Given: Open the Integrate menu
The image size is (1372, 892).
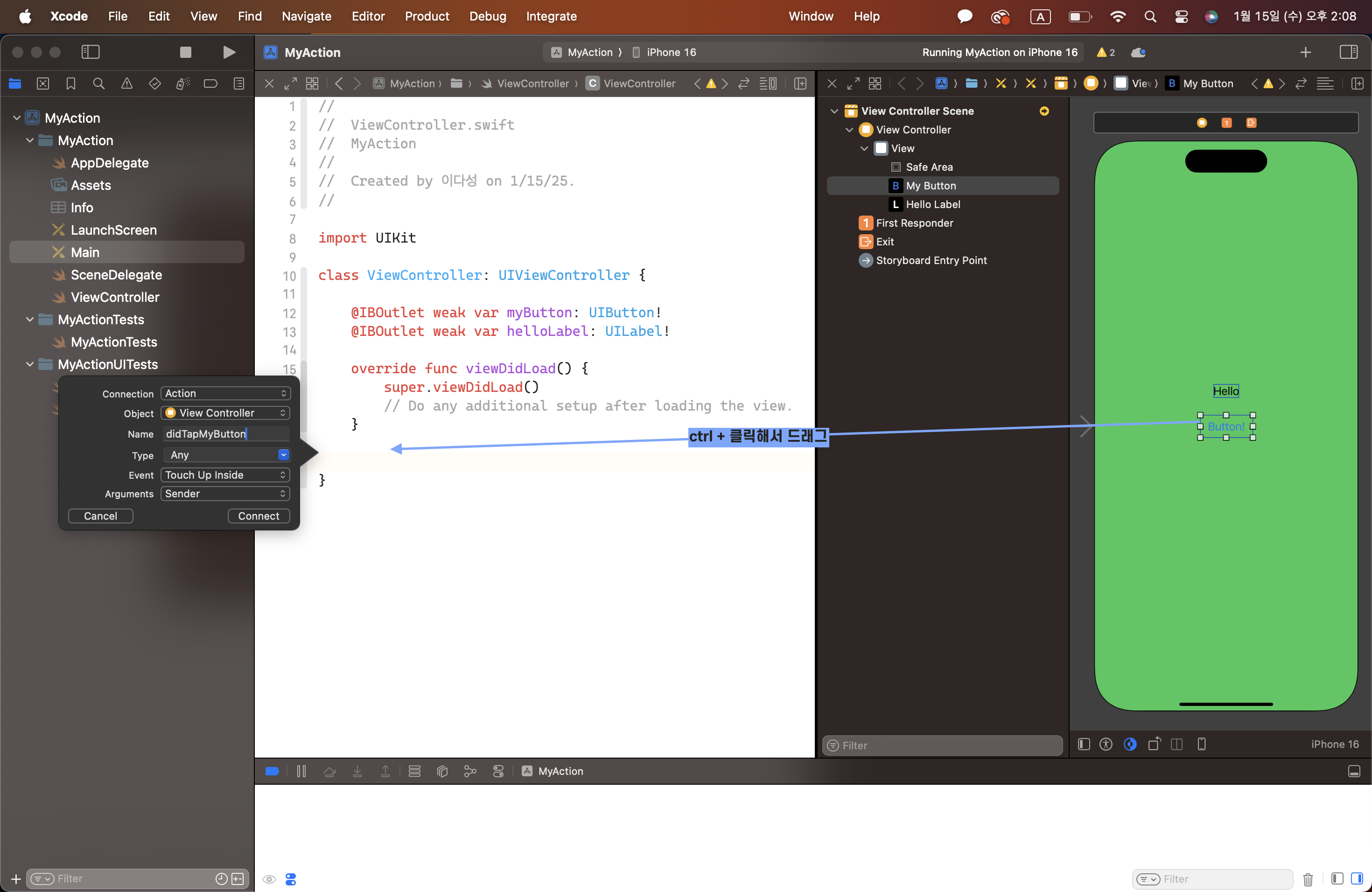Looking at the screenshot, I should [551, 16].
